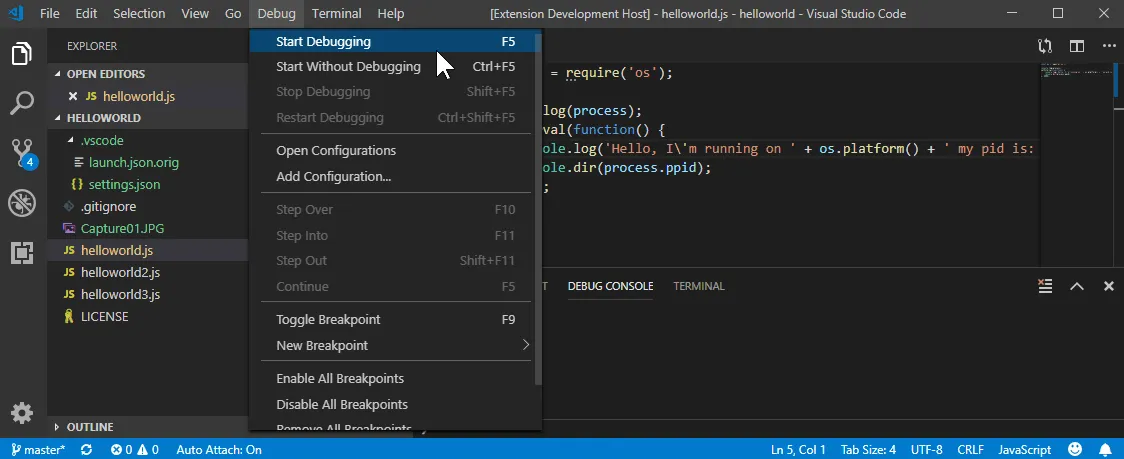The height and width of the screenshot is (459, 1124).
Task: Choose Toggle Breakpoint
Action: [x=394, y=319]
